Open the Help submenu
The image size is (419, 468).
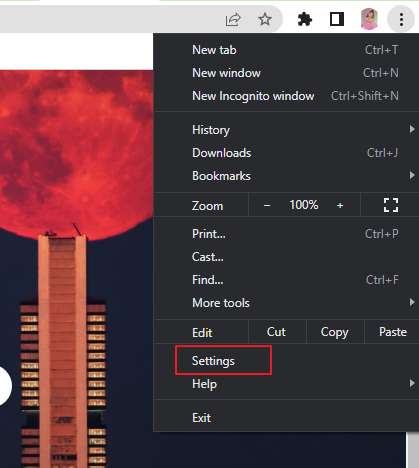pos(287,384)
